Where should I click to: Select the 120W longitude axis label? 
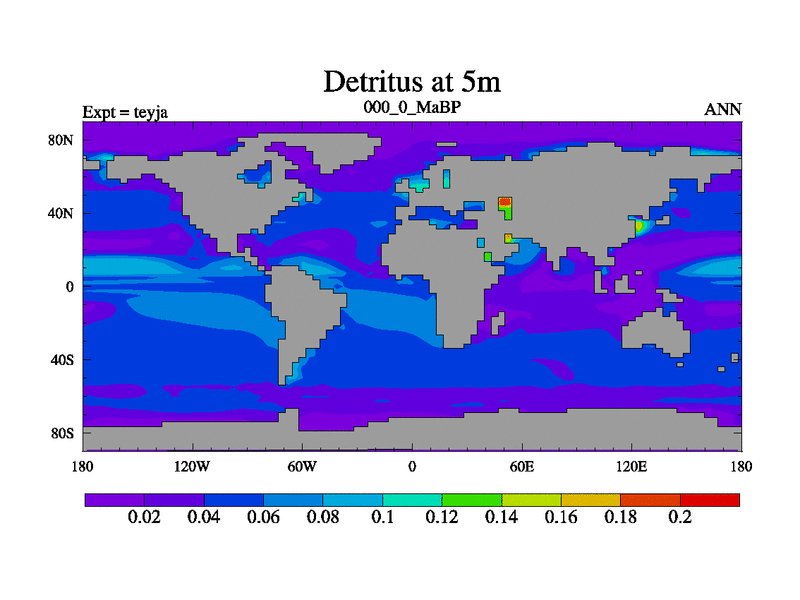(x=191, y=466)
